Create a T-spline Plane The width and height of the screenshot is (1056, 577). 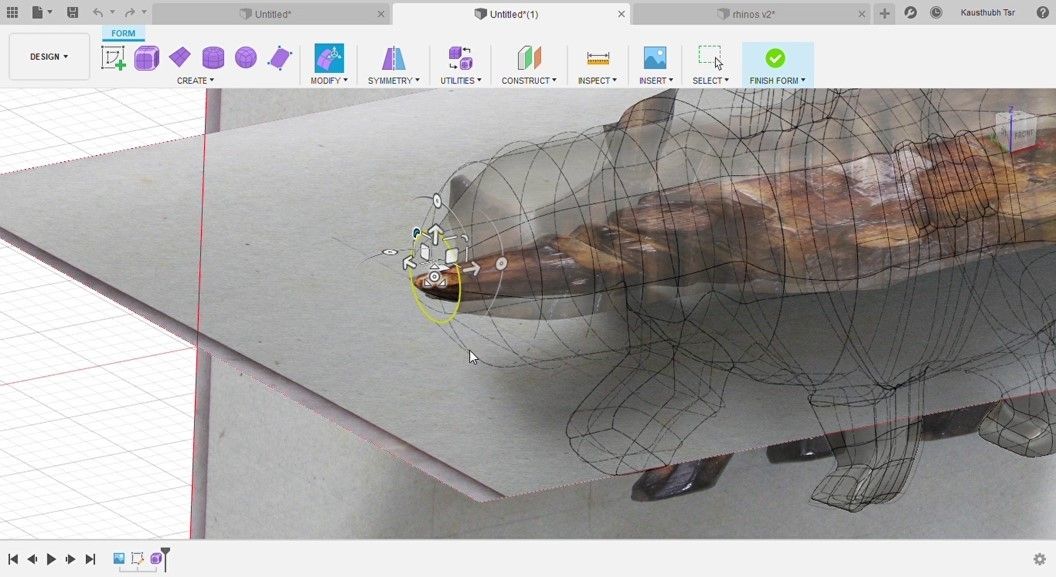(x=180, y=58)
